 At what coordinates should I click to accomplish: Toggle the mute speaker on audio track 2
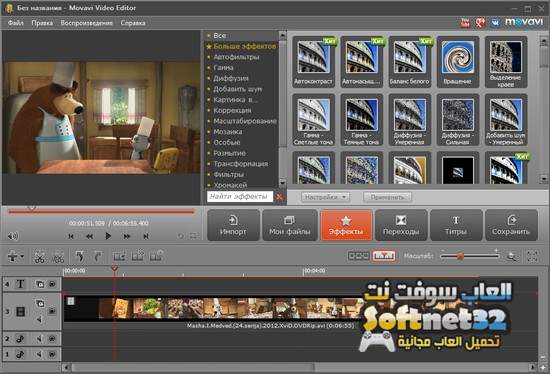[39, 339]
